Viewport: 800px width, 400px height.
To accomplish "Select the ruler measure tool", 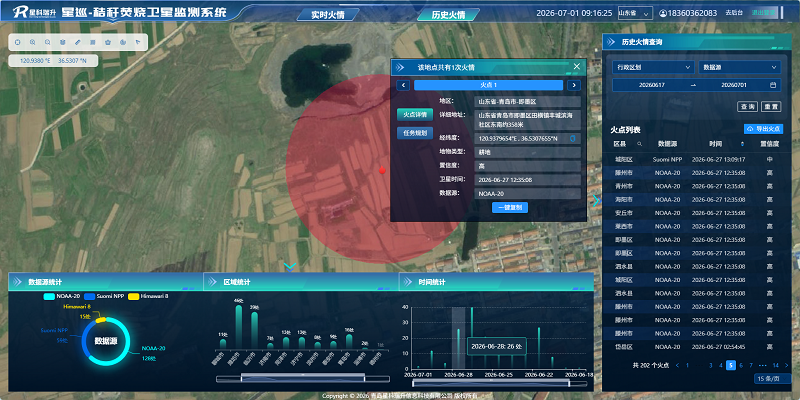I will [x=78, y=42].
